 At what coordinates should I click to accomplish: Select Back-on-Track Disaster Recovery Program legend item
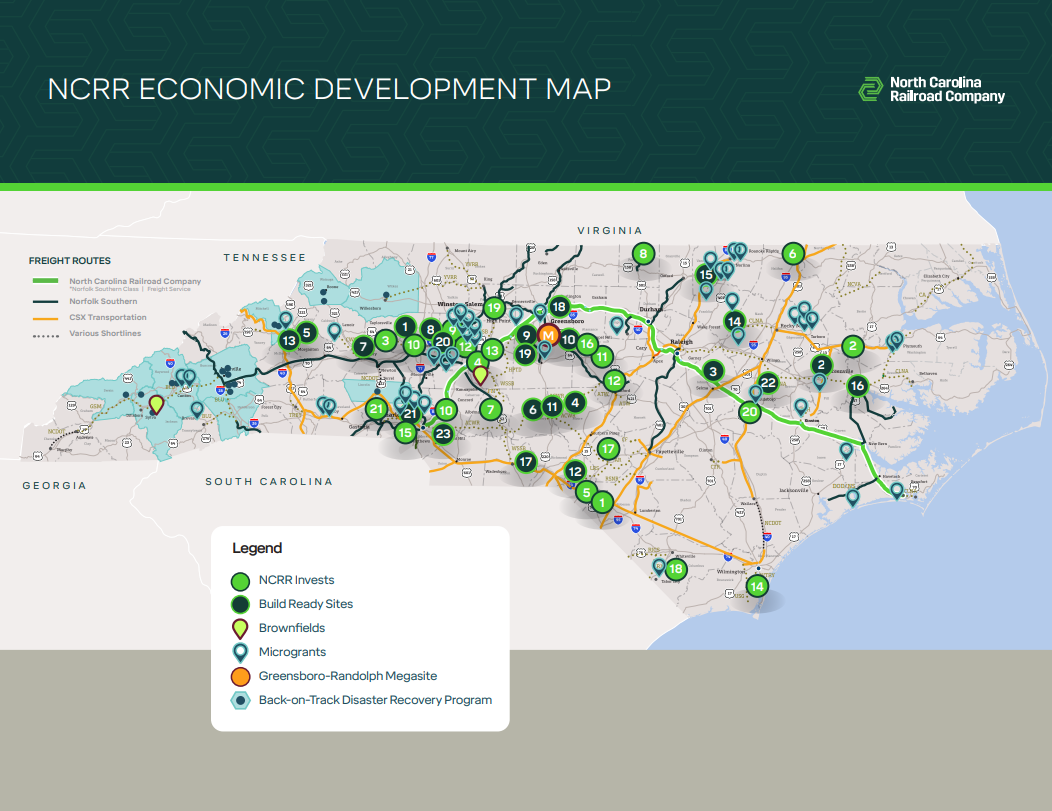(375, 700)
